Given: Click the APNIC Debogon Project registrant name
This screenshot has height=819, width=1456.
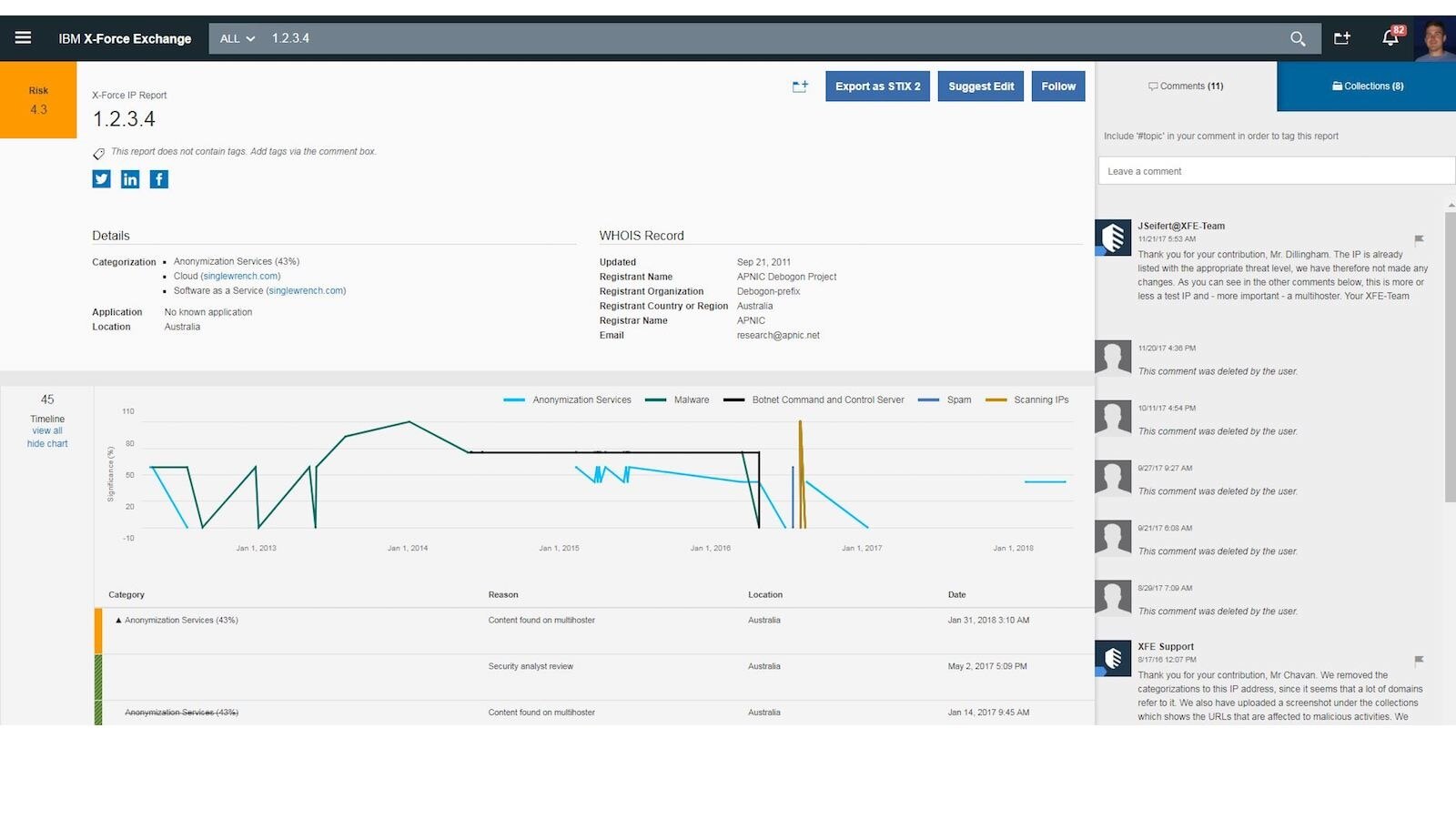Looking at the screenshot, I should 786,278.
